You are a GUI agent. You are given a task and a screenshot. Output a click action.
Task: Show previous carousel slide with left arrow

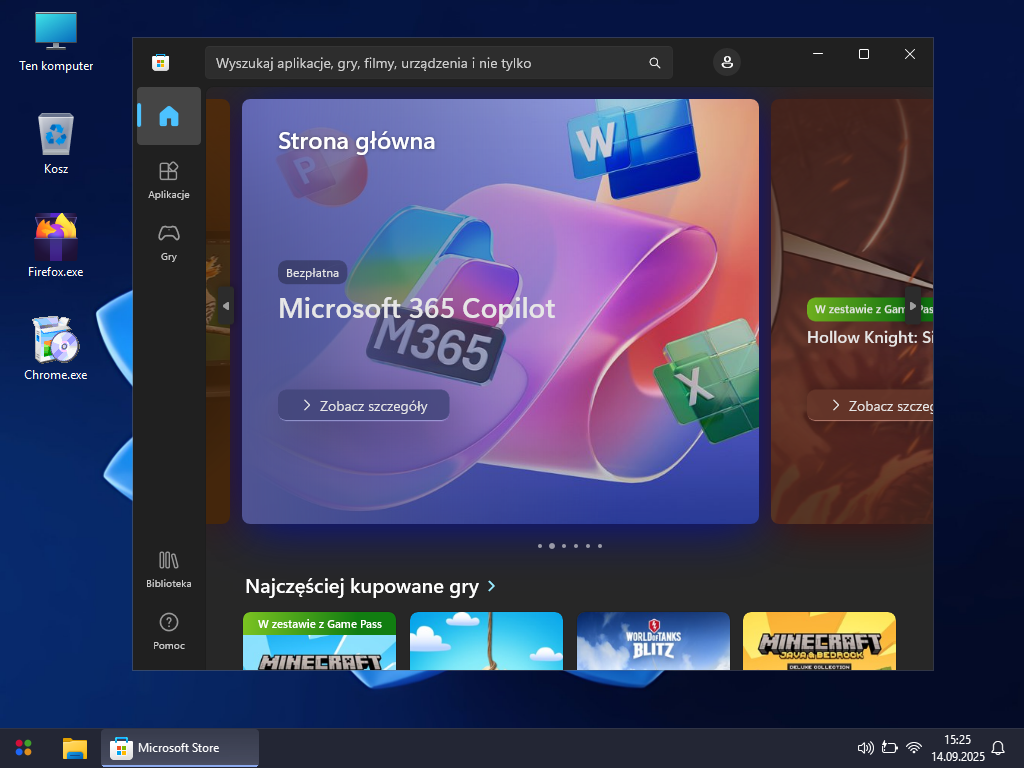pyautogui.click(x=226, y=306)
